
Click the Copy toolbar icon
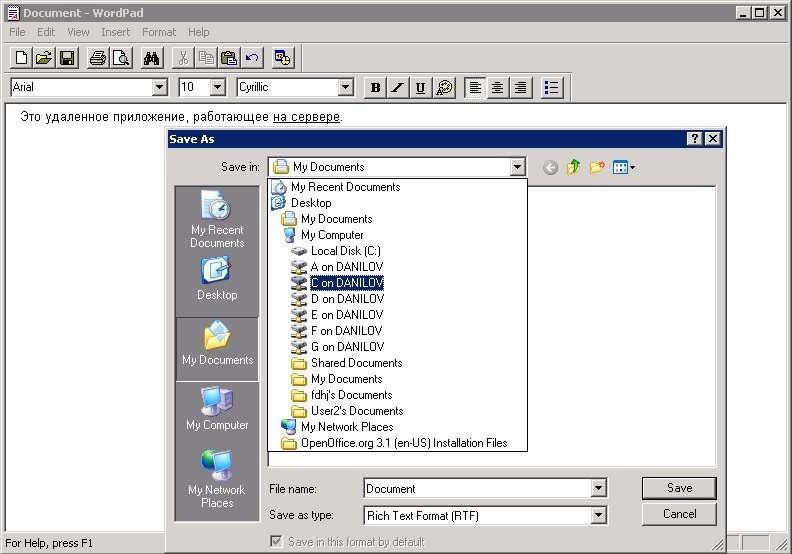click(206, 58)
